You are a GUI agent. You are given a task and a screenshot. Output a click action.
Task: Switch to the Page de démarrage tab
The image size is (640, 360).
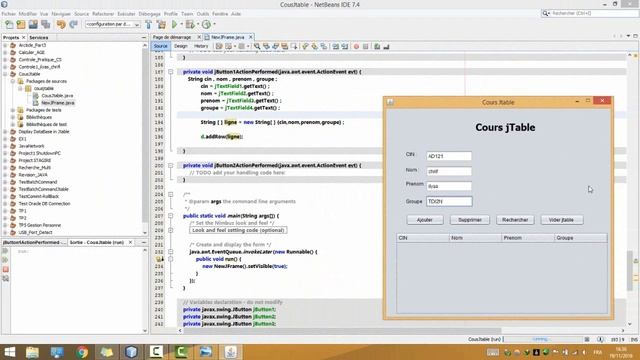point(172,37)
